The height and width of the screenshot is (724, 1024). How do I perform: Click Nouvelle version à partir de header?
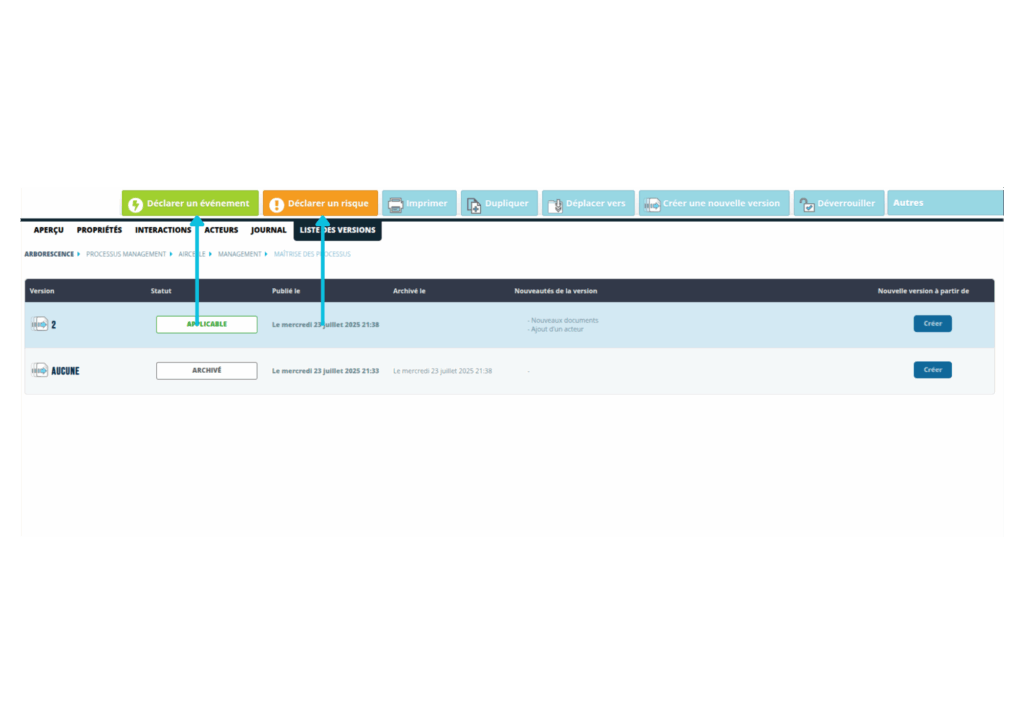pos(923,291)
